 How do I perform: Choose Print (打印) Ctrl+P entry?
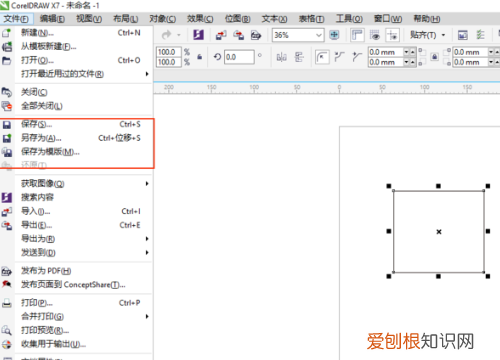tap(76, 303)
